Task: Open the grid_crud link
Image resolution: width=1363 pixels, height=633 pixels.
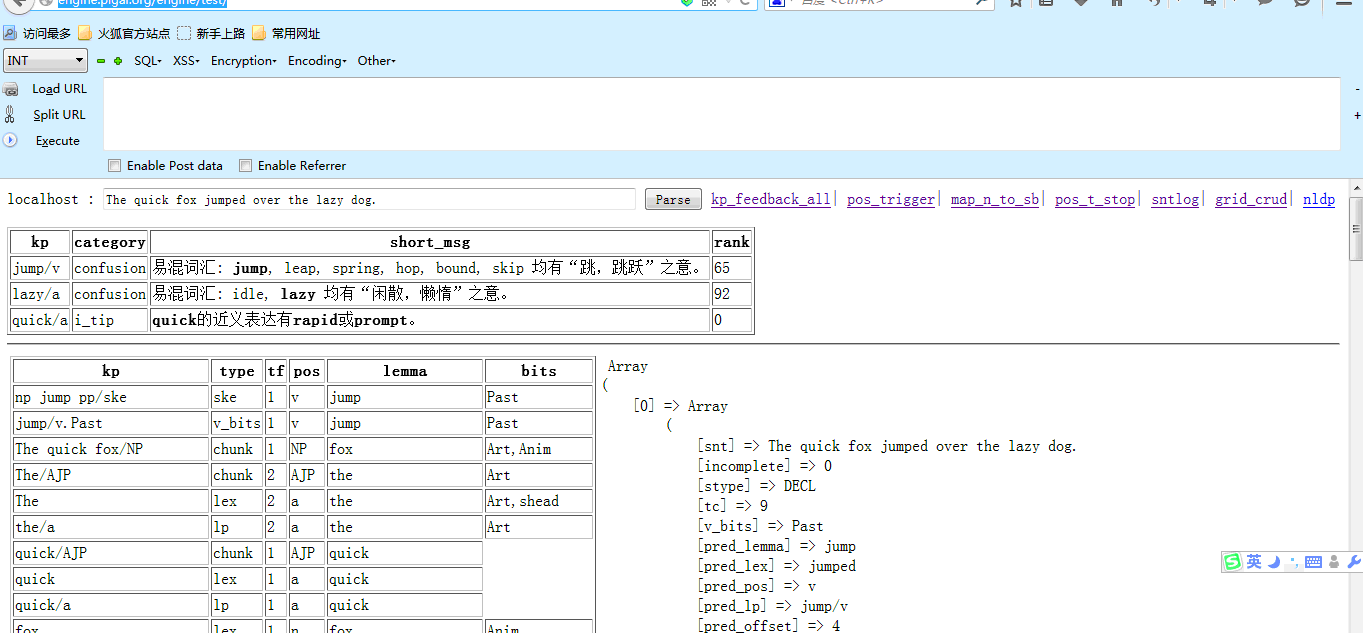Action: pyautogui.click(x=1250, y=199)
